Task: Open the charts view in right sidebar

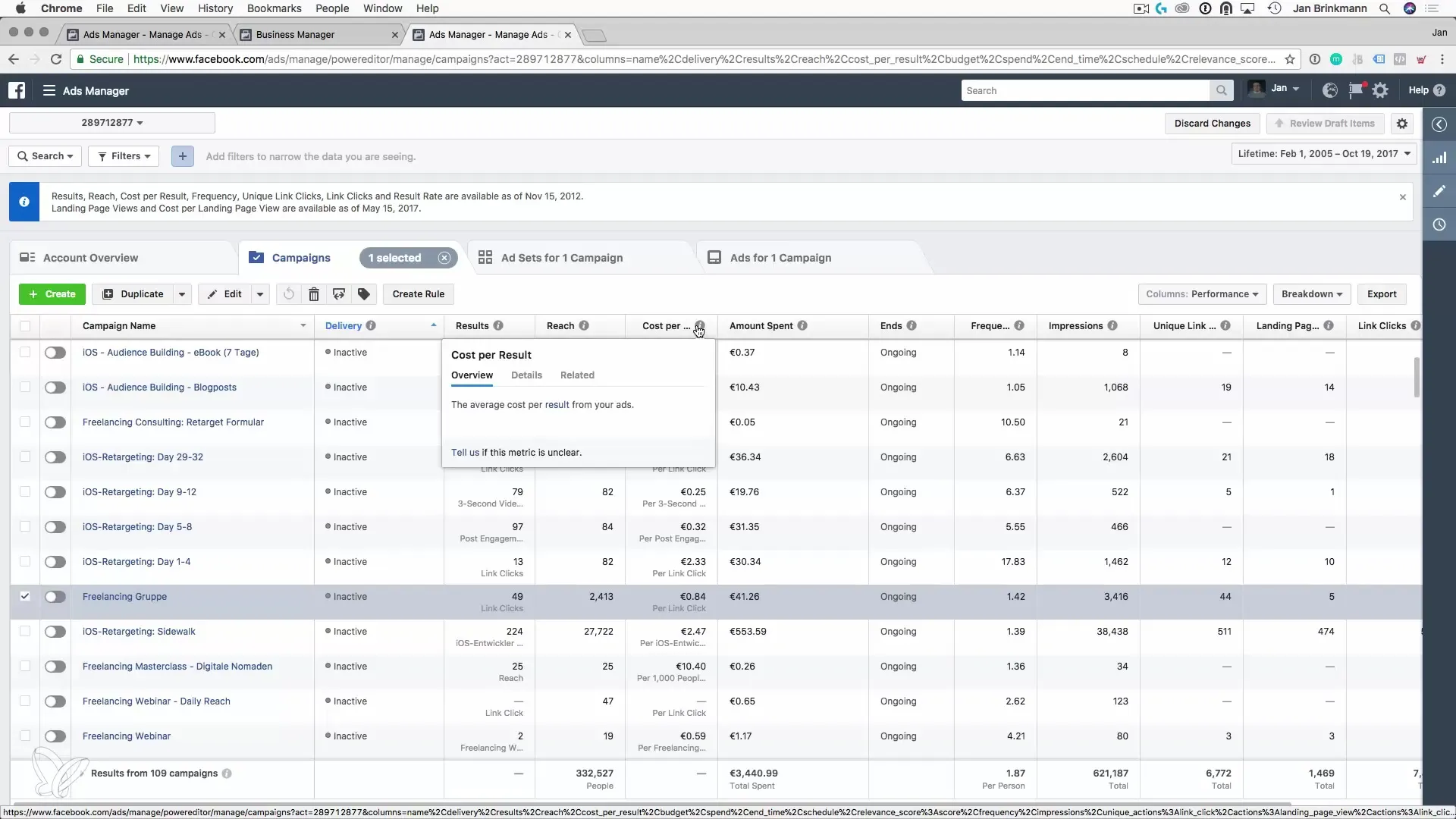Action: coord(1439,158)
